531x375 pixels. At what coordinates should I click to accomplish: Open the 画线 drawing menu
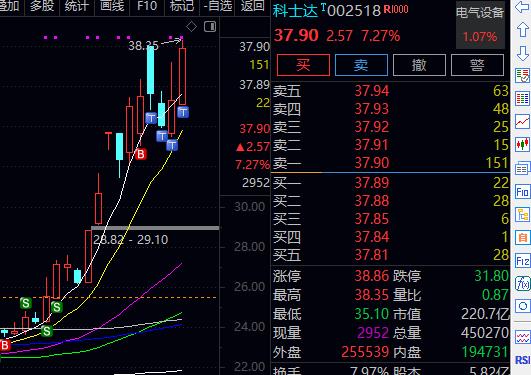coord(112,6)
